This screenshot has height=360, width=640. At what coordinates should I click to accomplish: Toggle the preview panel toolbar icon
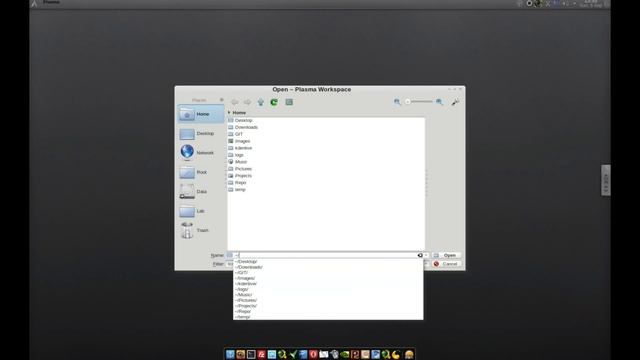coord(289,102)
